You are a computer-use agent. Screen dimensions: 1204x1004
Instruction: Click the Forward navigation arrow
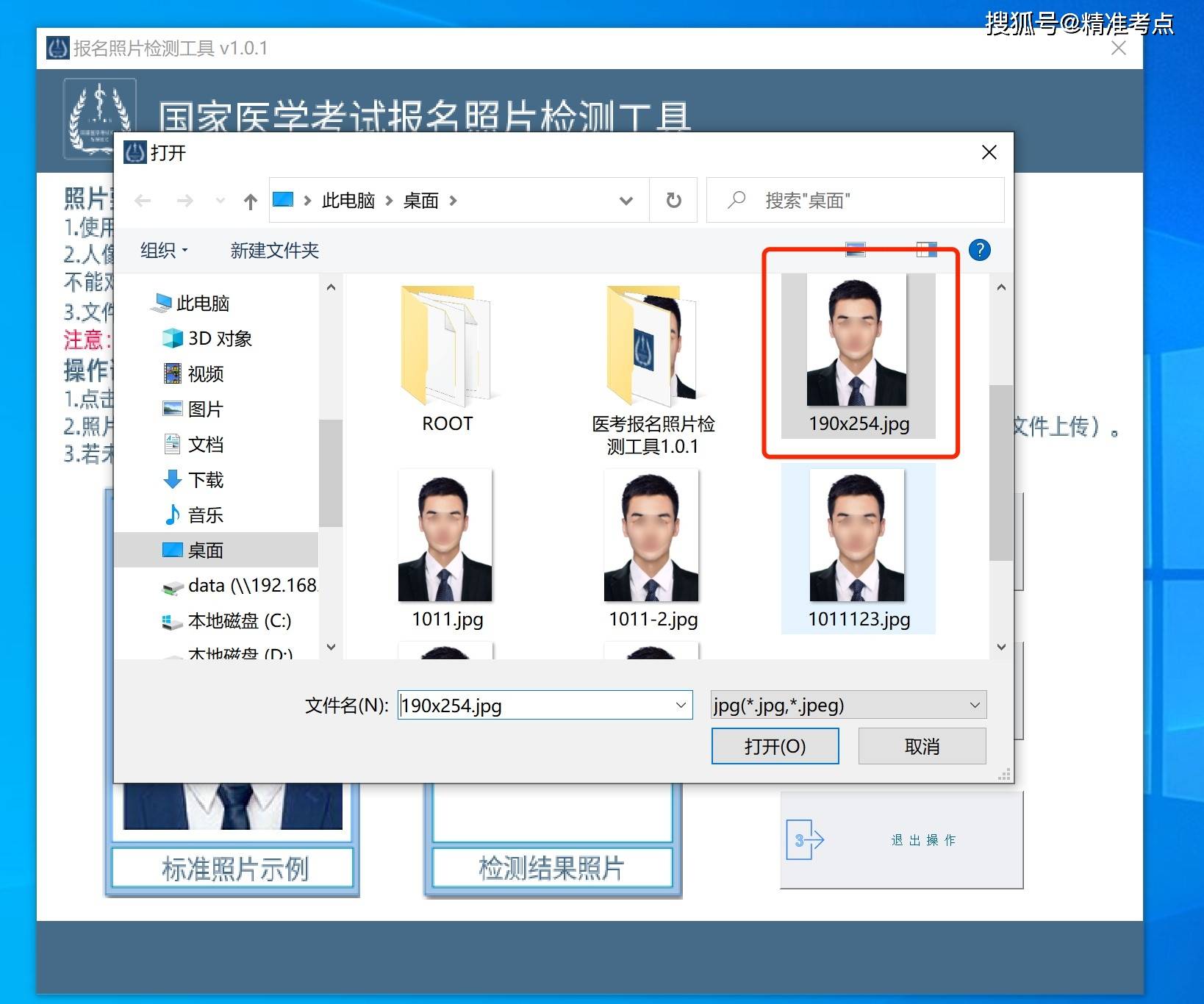(185, 200)
